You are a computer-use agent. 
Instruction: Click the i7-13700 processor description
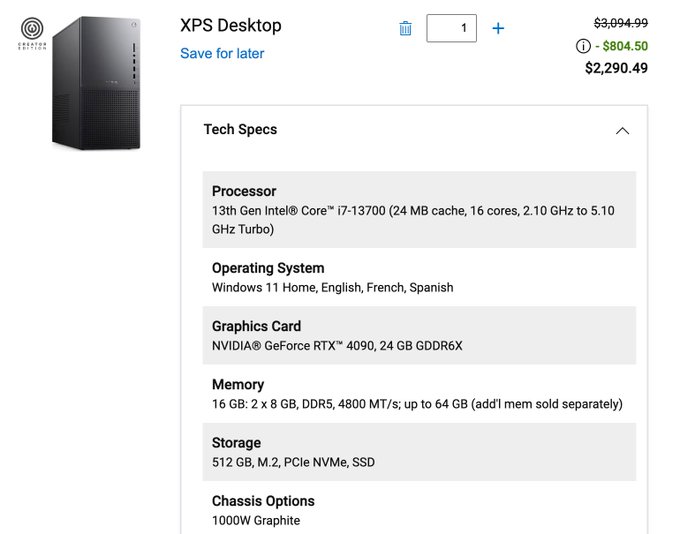click(x=413, y=220)
